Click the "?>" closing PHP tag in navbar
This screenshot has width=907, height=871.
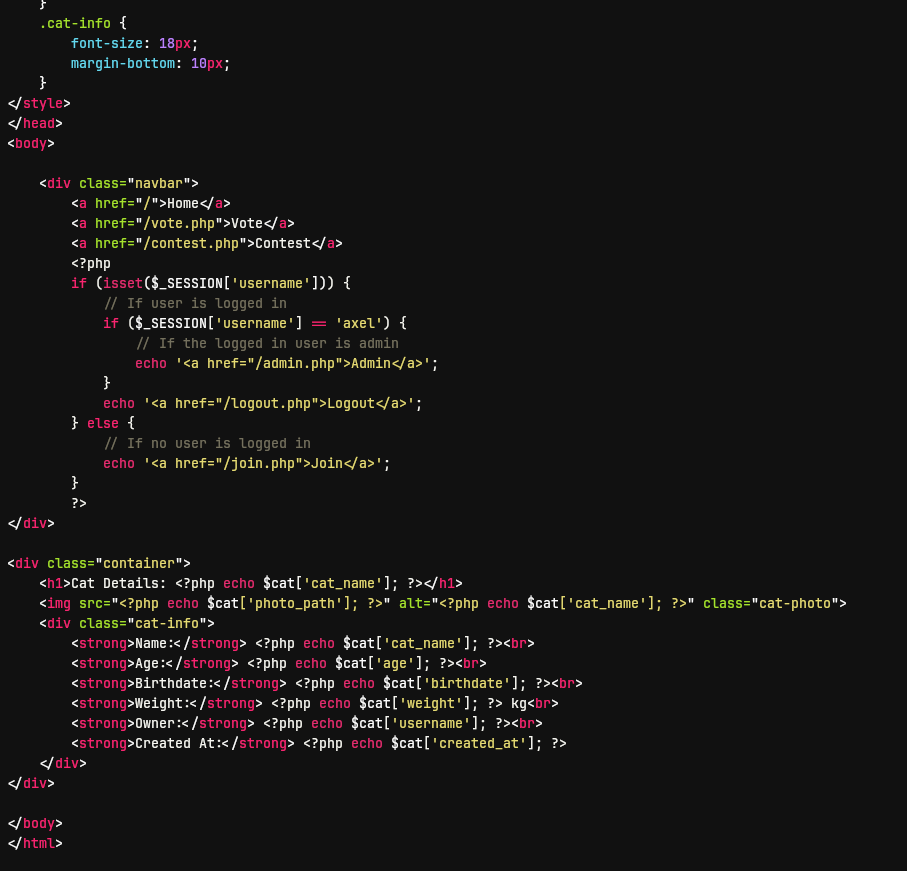79,503
